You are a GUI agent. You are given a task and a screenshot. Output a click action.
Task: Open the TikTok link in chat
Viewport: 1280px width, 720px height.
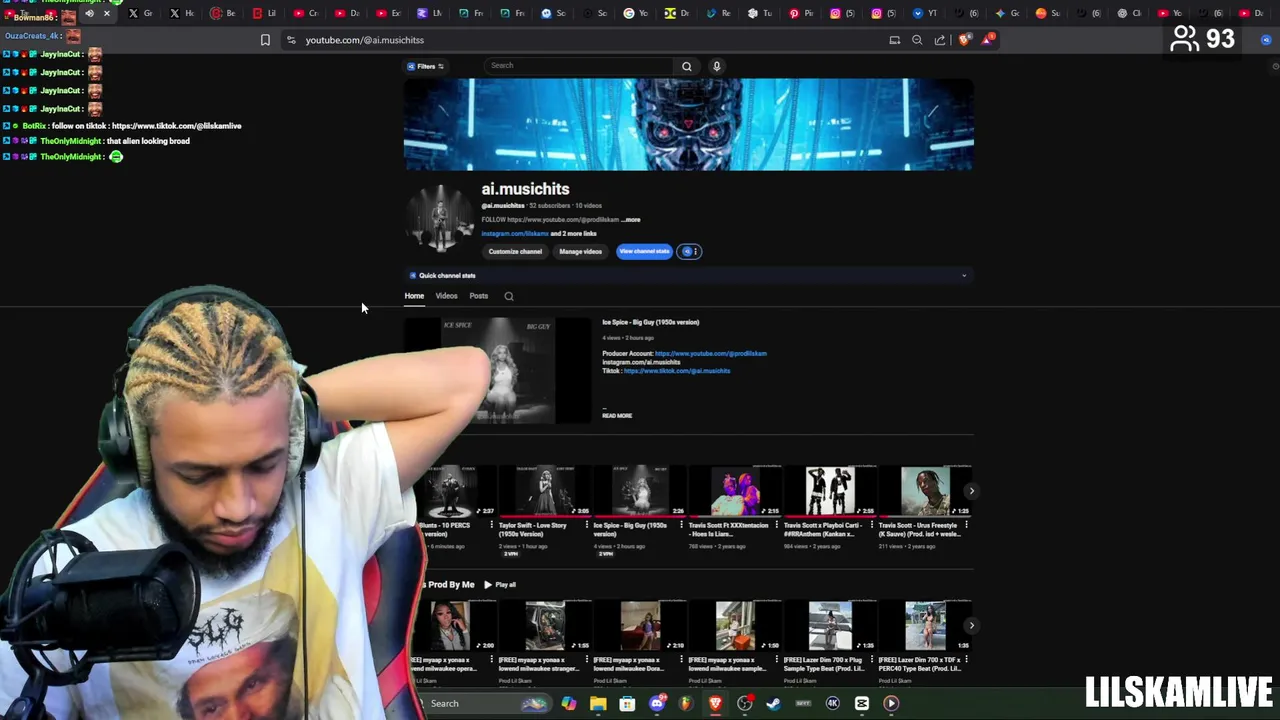(177, 126)
